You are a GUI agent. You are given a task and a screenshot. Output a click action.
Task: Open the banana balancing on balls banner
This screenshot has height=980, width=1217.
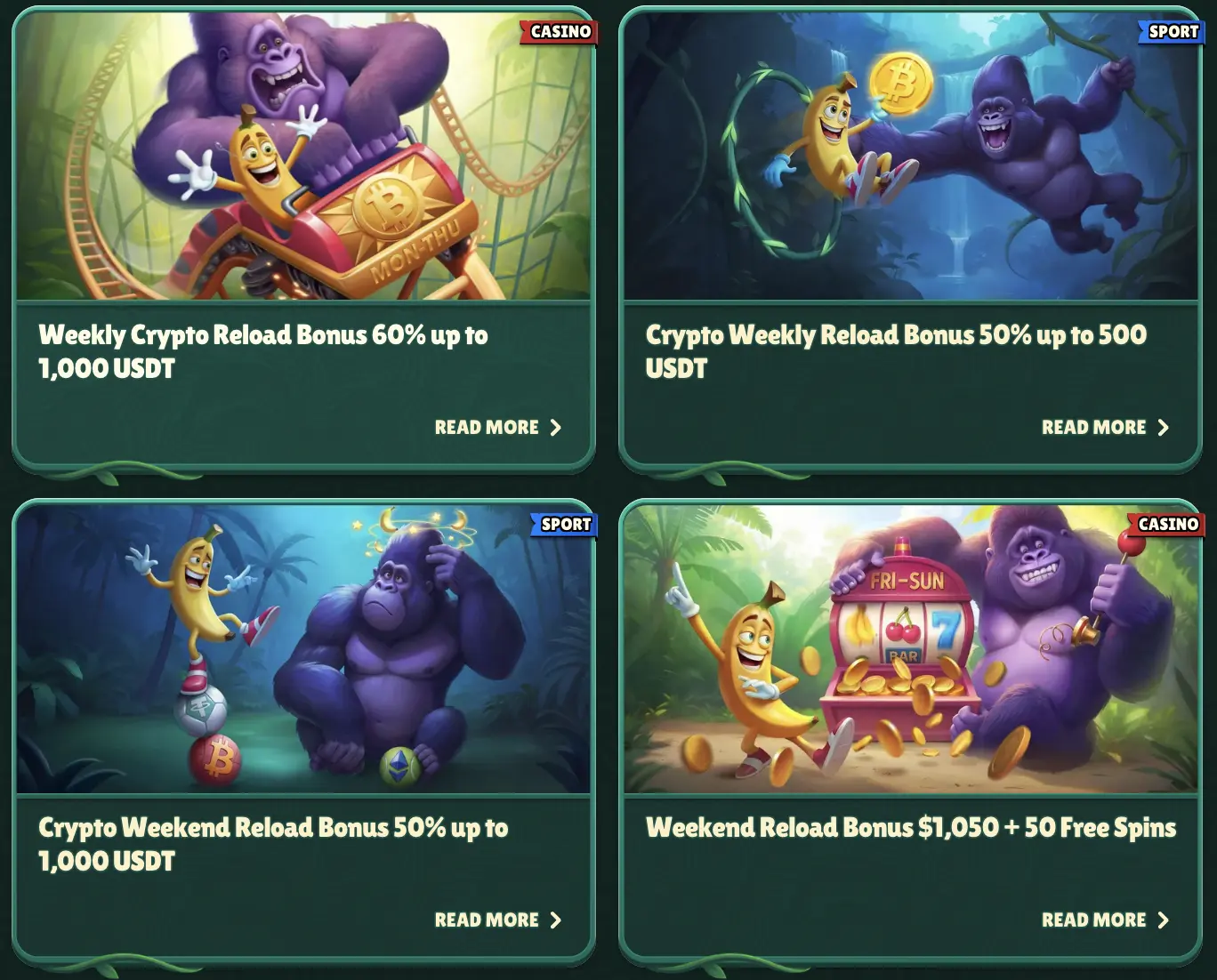click(x=303, y=648)
